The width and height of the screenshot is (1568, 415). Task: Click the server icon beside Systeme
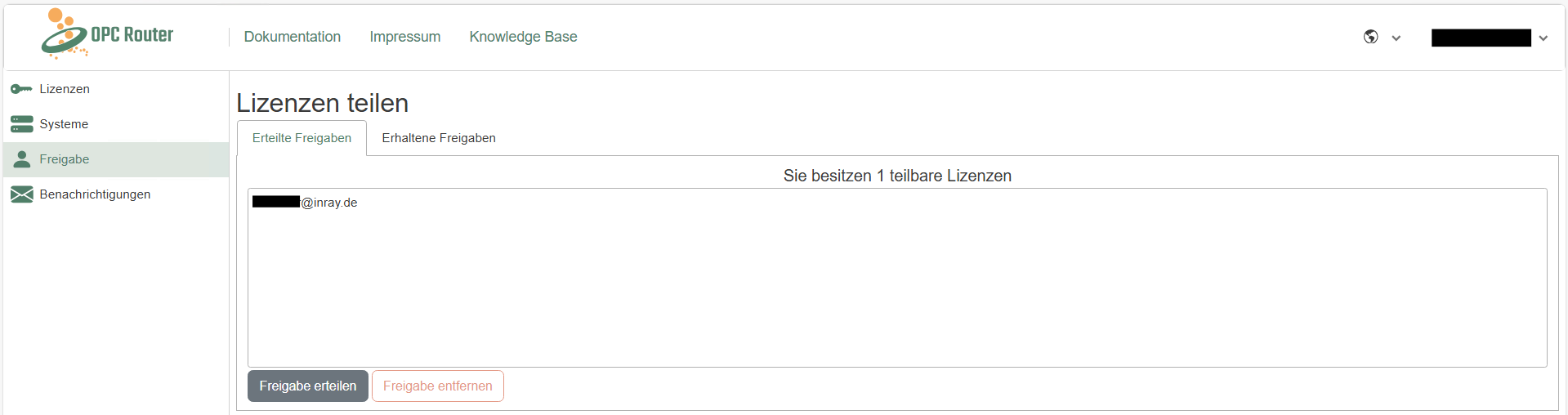[21, 124]
